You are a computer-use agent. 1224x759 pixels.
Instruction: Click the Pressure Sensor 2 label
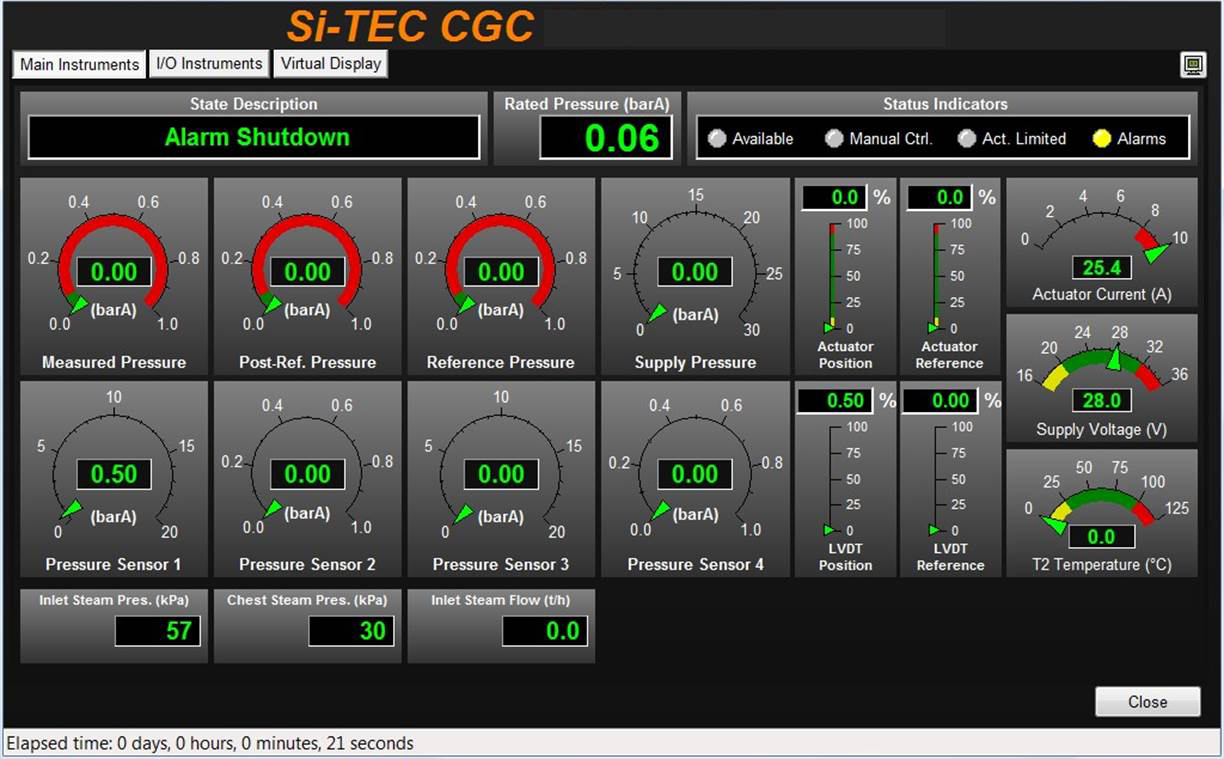(307, 564)
